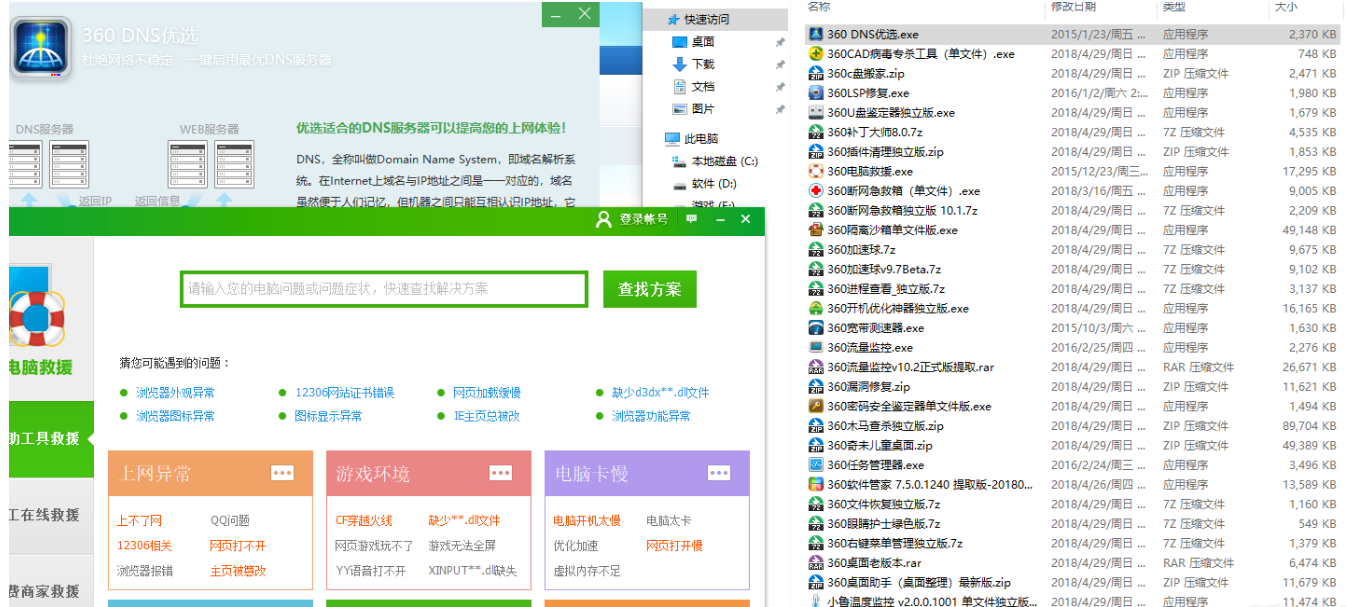Viewport: 1346px width, 607px height.
Task: Select the 360宽带测速器.exe icon
Action: [x=816, y=328]
